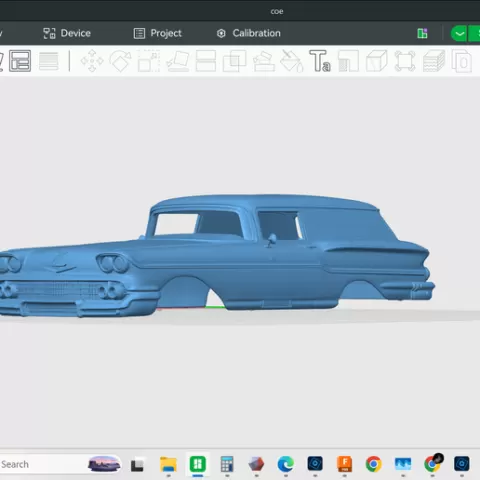The width and height of the screenshot is (480, 480).
Task: Click the green layout icon near the slice button
Action: pos(422,33)
